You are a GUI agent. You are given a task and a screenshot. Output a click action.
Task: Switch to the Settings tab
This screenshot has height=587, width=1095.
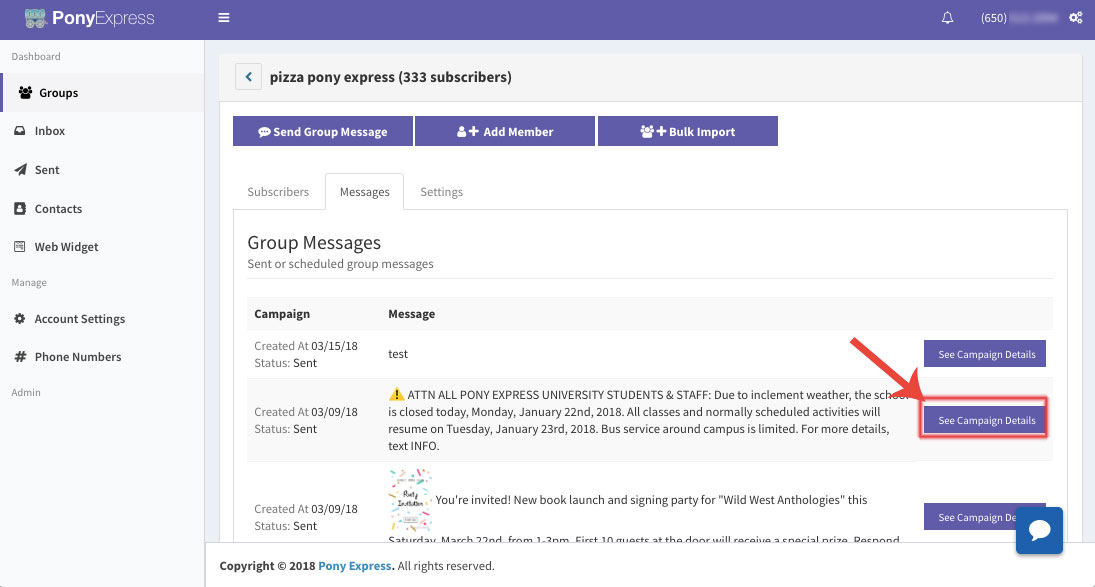pyautogui.click(x=441, y=192)
